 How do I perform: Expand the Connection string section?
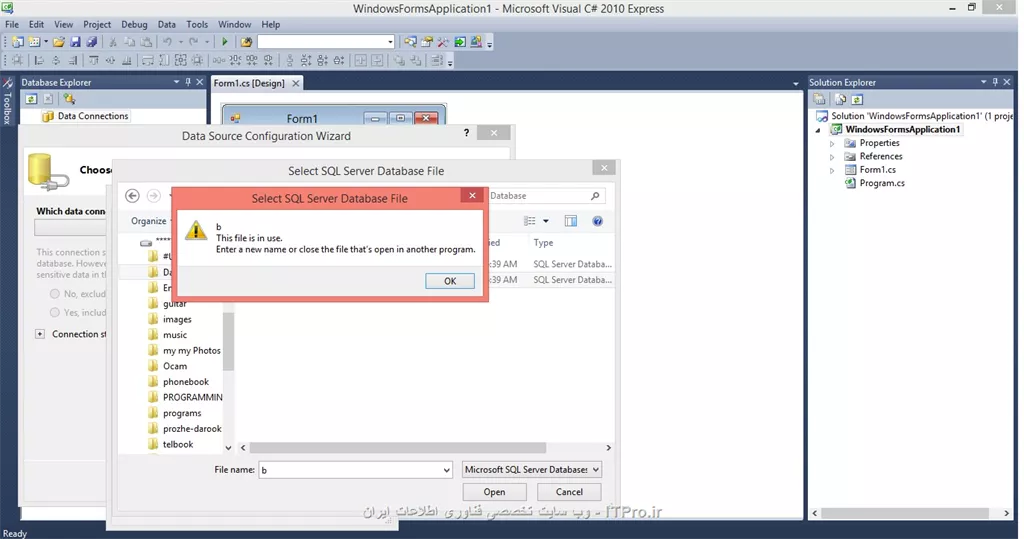40,334
